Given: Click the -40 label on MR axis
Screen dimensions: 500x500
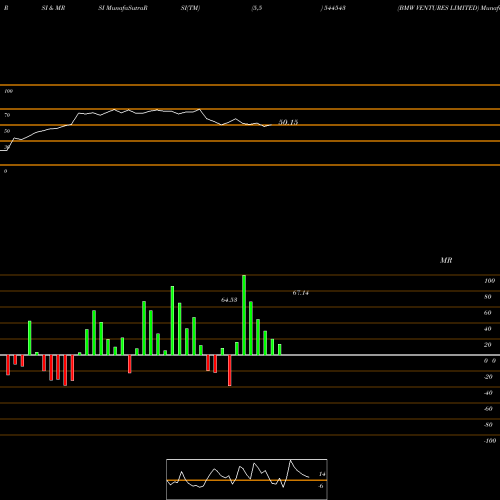Looking at the screenshot, I should coord(488,393).
